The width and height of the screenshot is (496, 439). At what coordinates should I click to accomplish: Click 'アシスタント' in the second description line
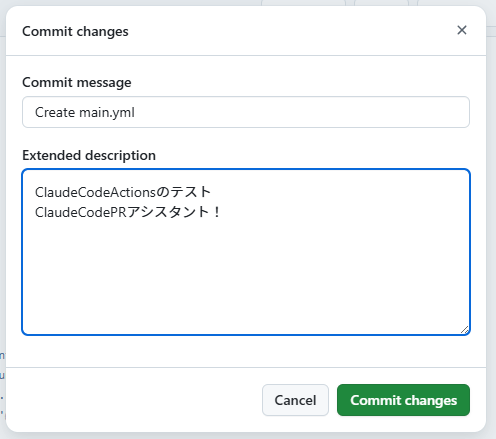point(168,212)
